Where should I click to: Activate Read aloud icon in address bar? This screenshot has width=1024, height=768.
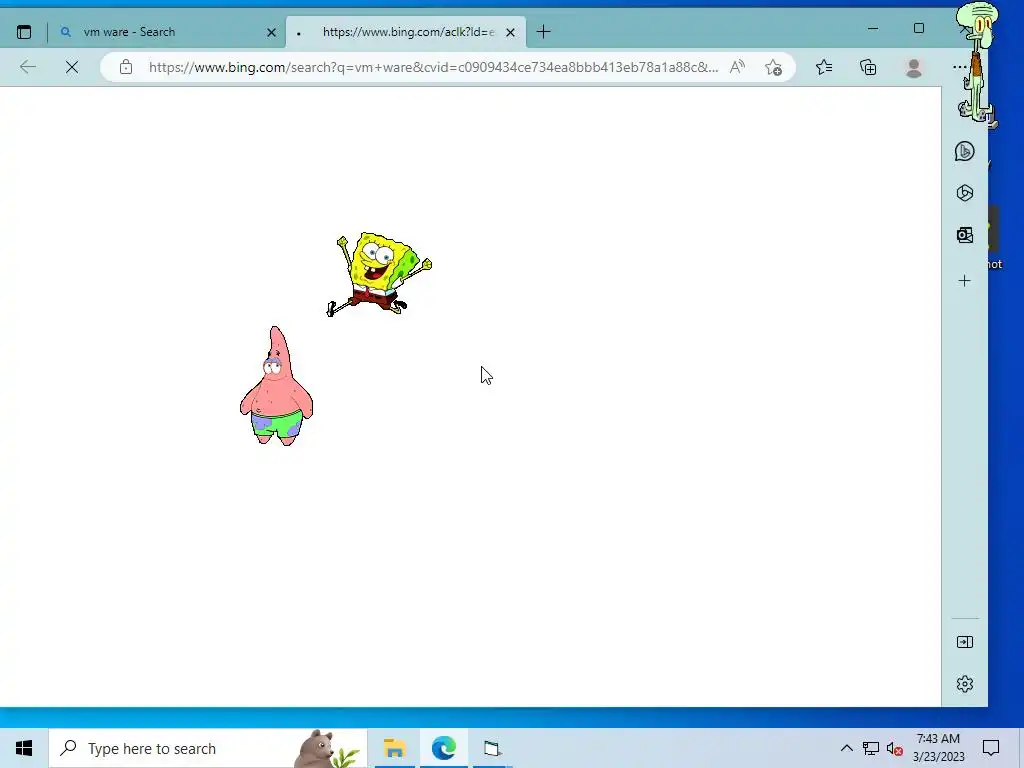pos(737,67)
